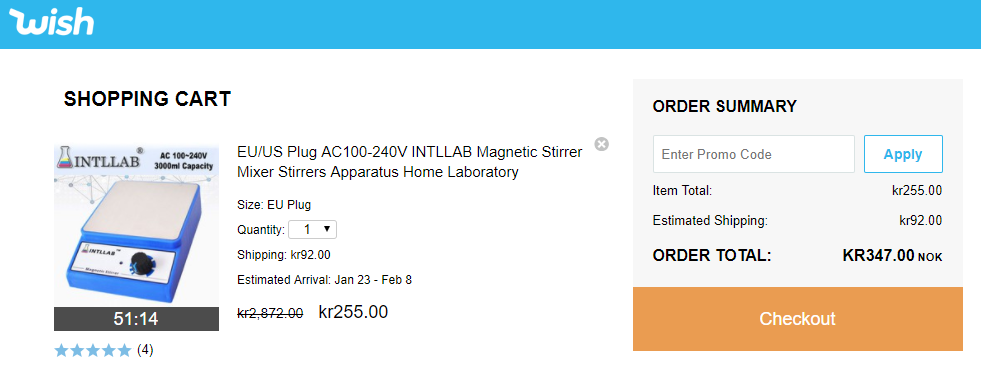
Task: Open the (4) reviews count
Action: [145, 350]
